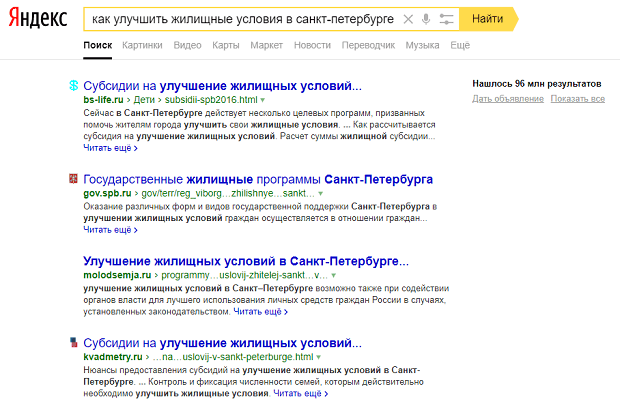Open the Маркет tab
This screenshot has height=412, width=620.
tap(267, 45)
